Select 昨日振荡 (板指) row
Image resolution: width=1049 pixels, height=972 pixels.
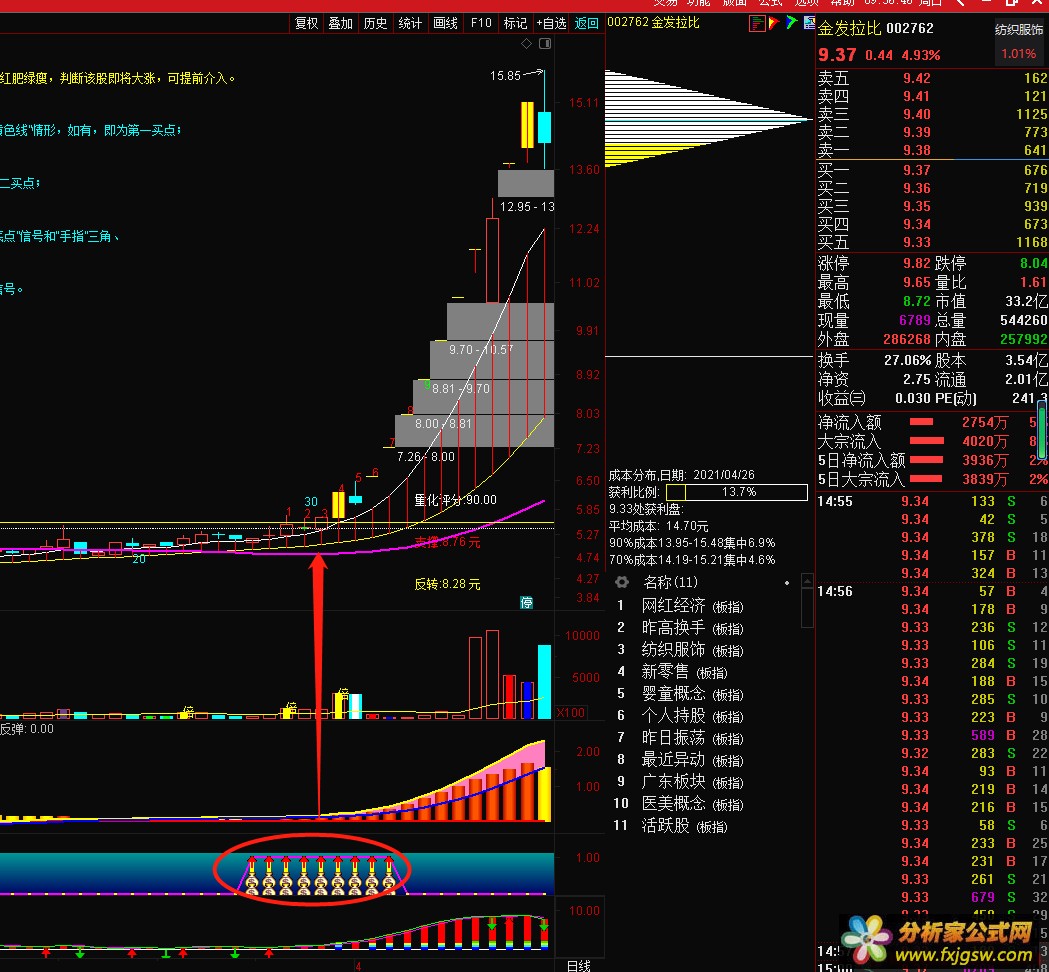coord(692,739)
